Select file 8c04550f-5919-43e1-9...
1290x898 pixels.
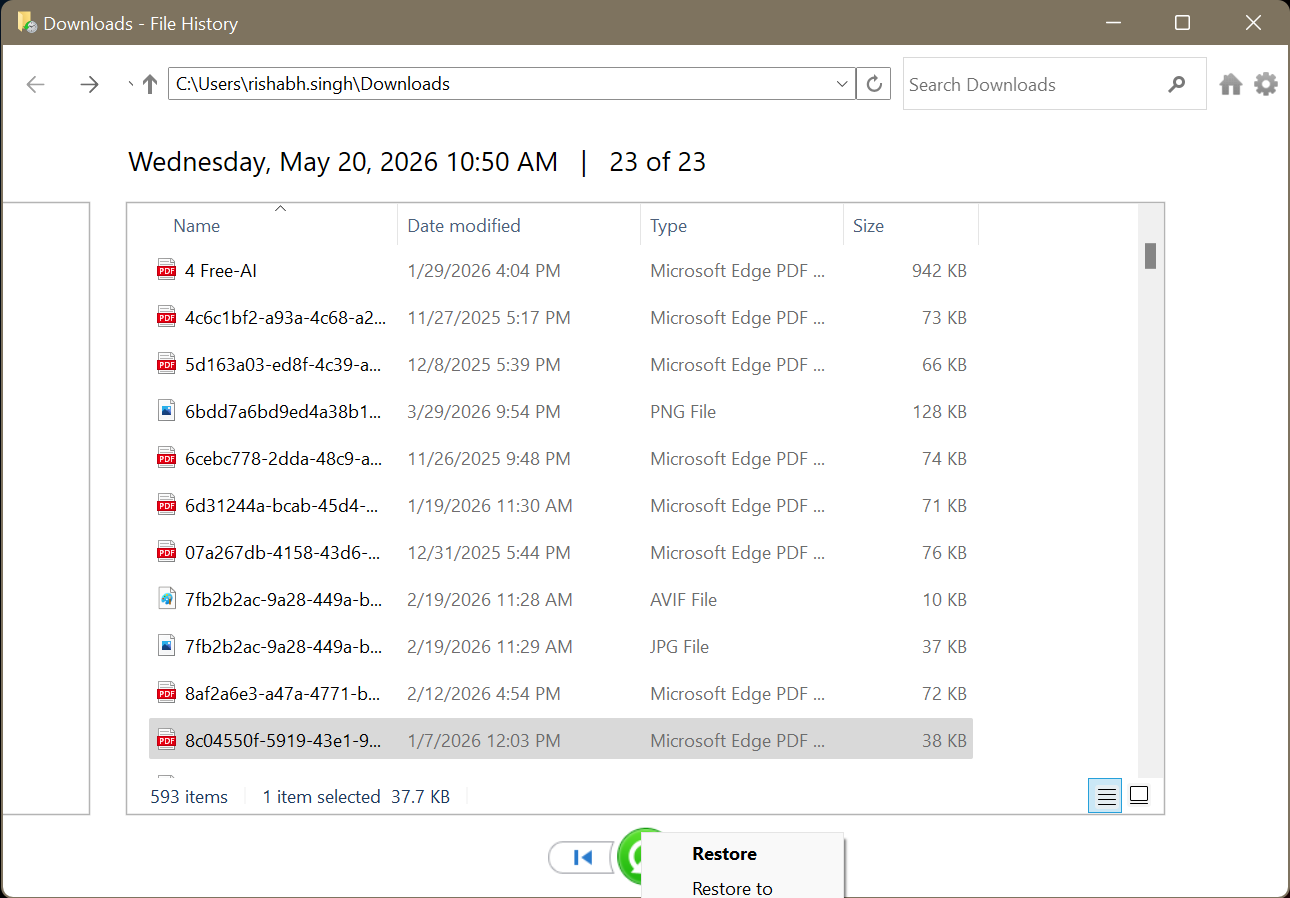[283, 740]
